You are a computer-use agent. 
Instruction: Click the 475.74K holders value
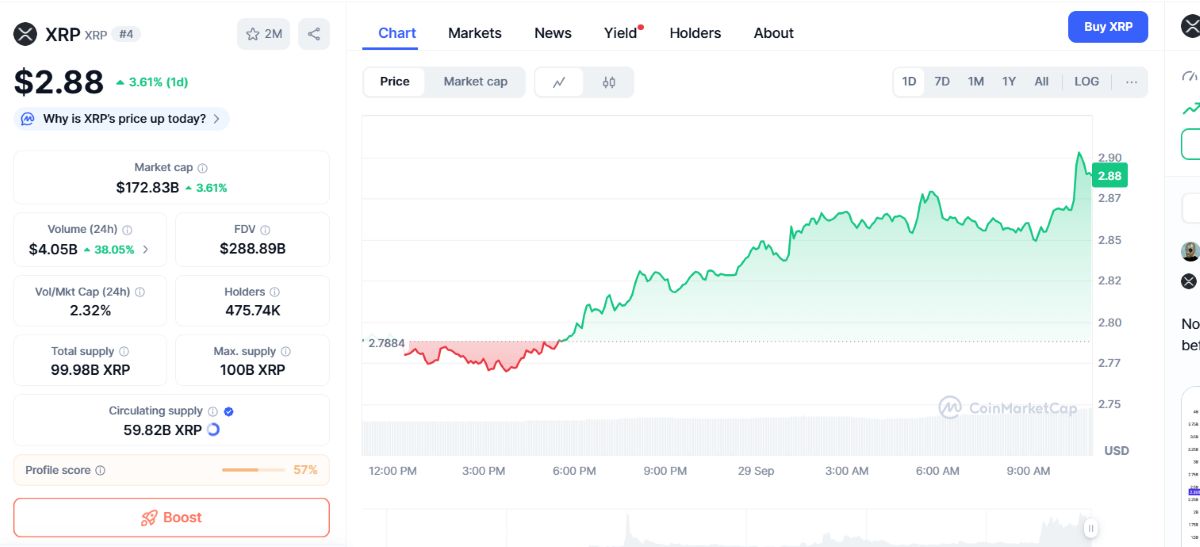(x=252, y=311)
